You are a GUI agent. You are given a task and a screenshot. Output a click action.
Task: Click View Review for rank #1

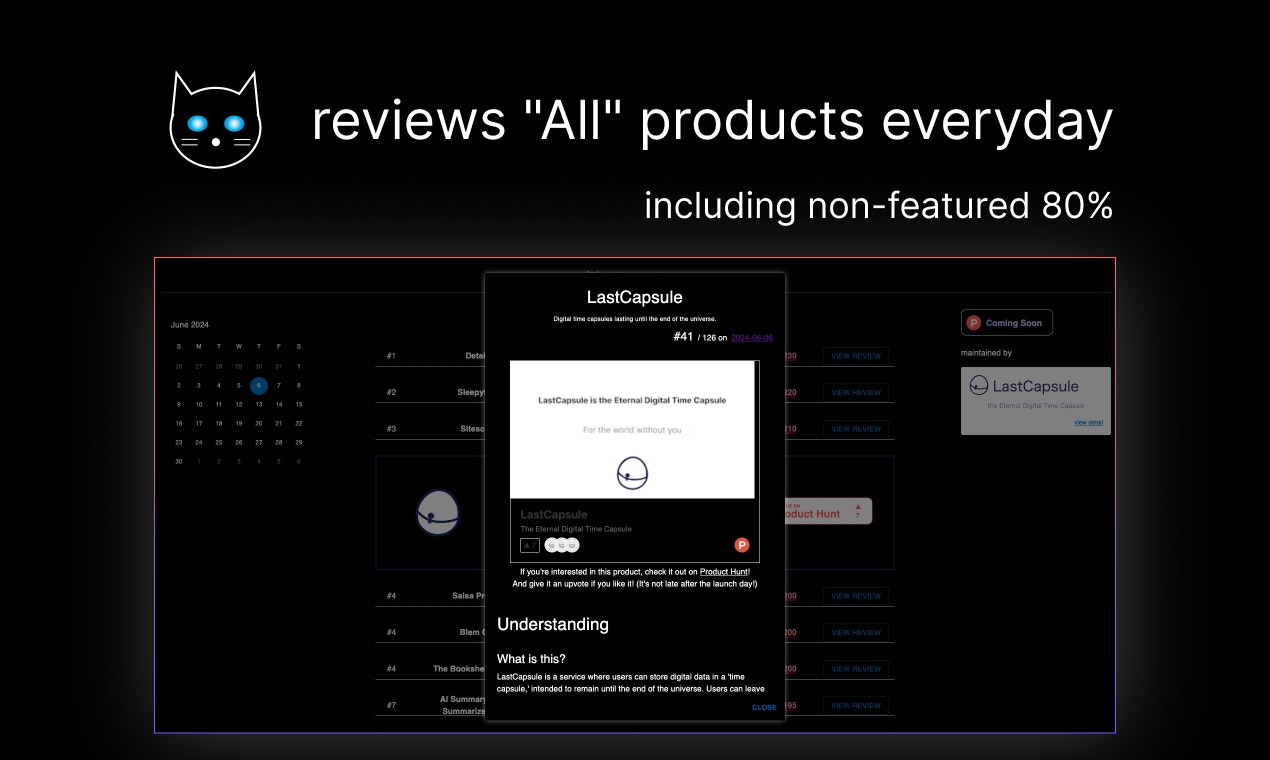click(x=856, y=356)
